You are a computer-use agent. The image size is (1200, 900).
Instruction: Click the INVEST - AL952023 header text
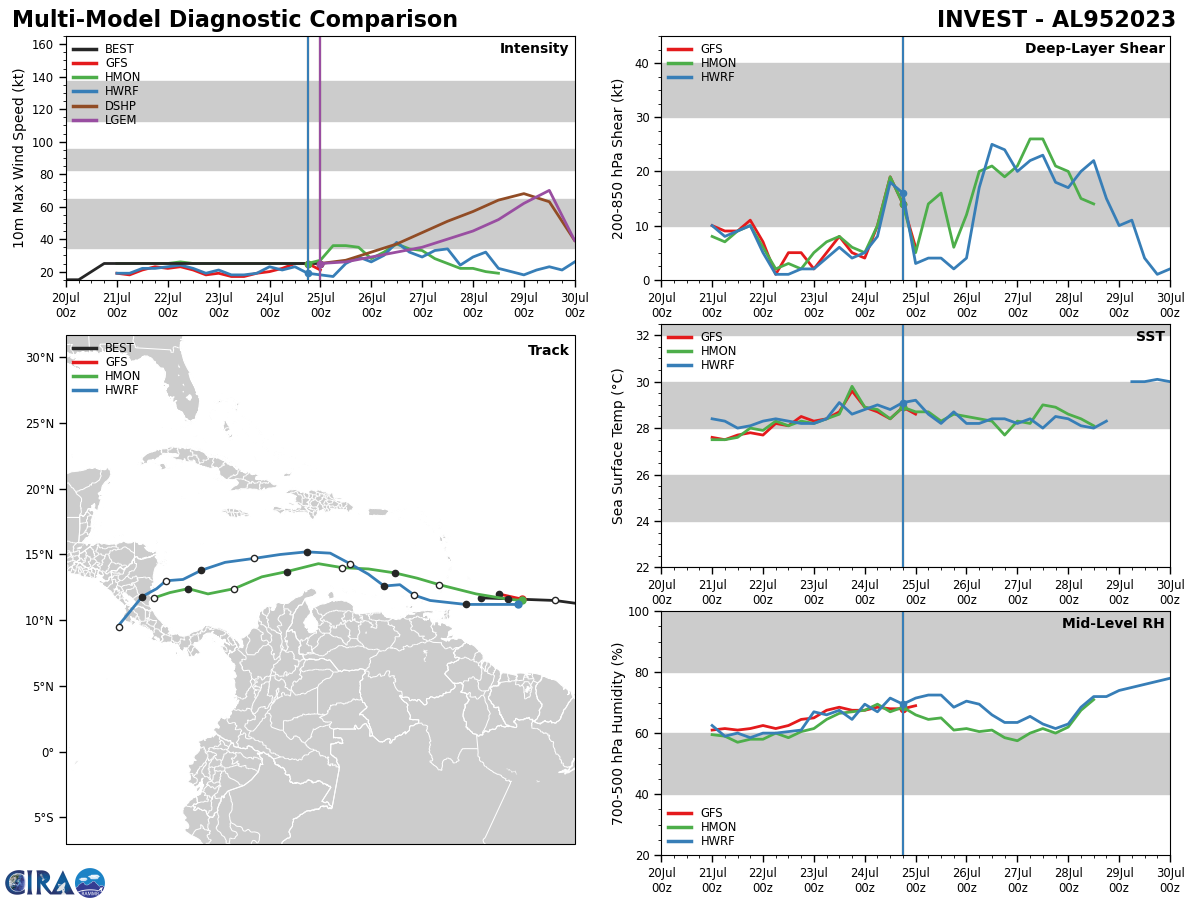tap(1056, 20)
